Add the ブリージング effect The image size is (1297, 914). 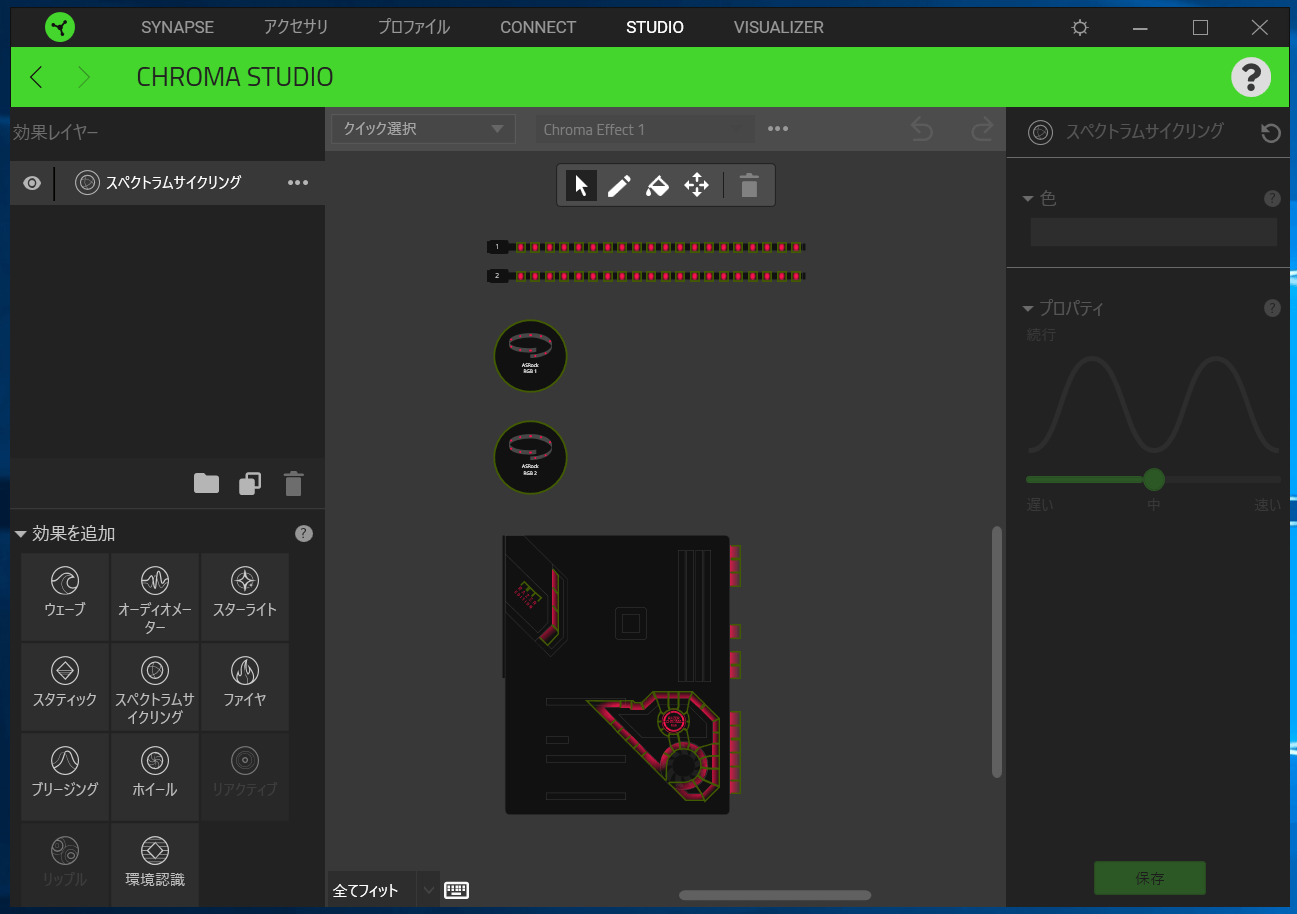65,777
